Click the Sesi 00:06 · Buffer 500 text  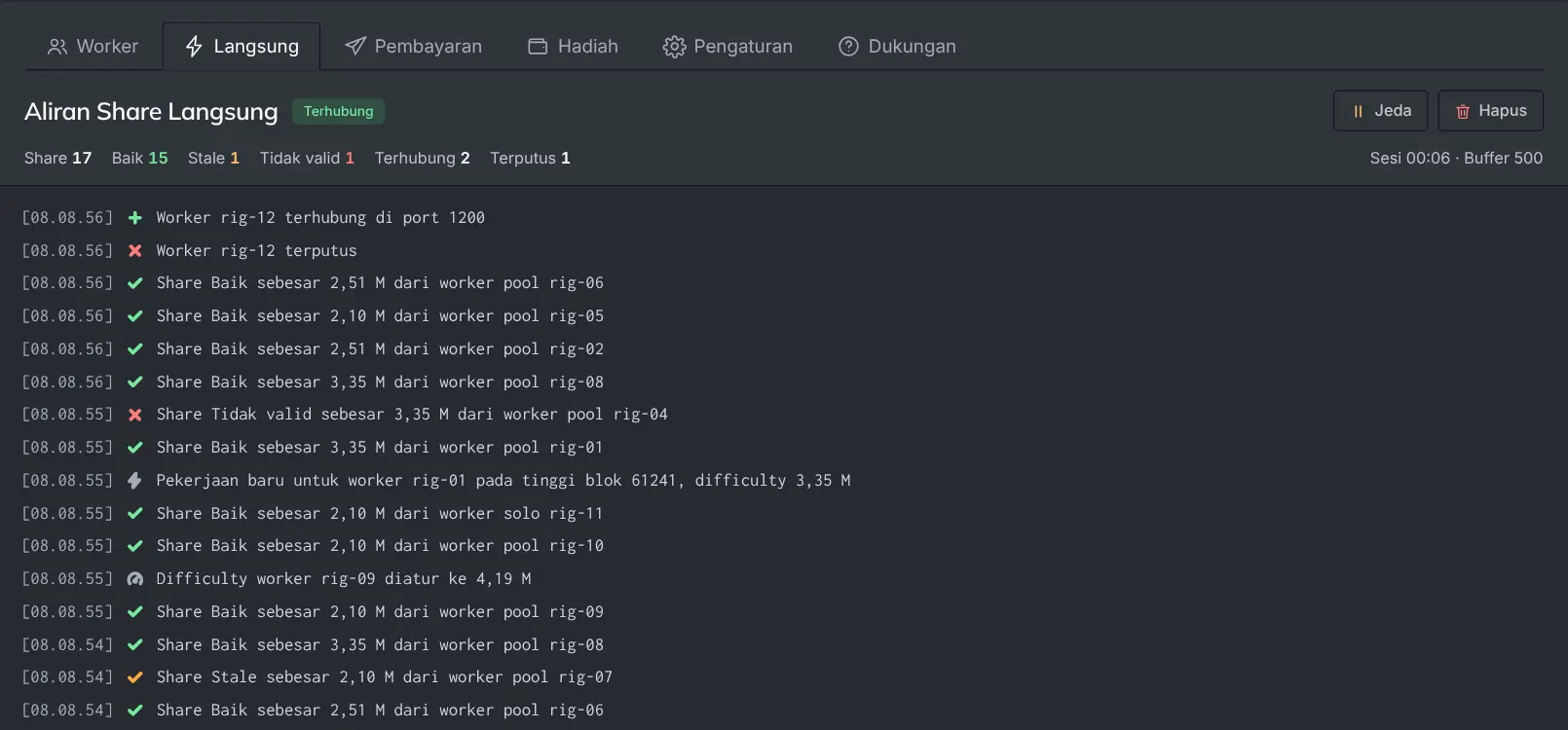[1456, 158]
